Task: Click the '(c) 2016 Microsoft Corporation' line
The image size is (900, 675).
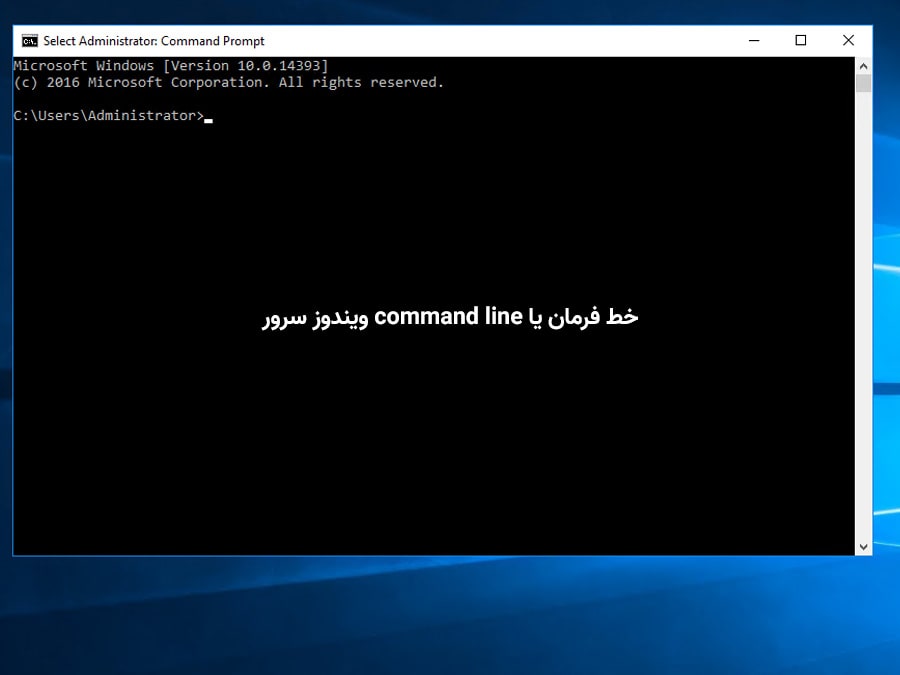Action: tap(228, 82)
